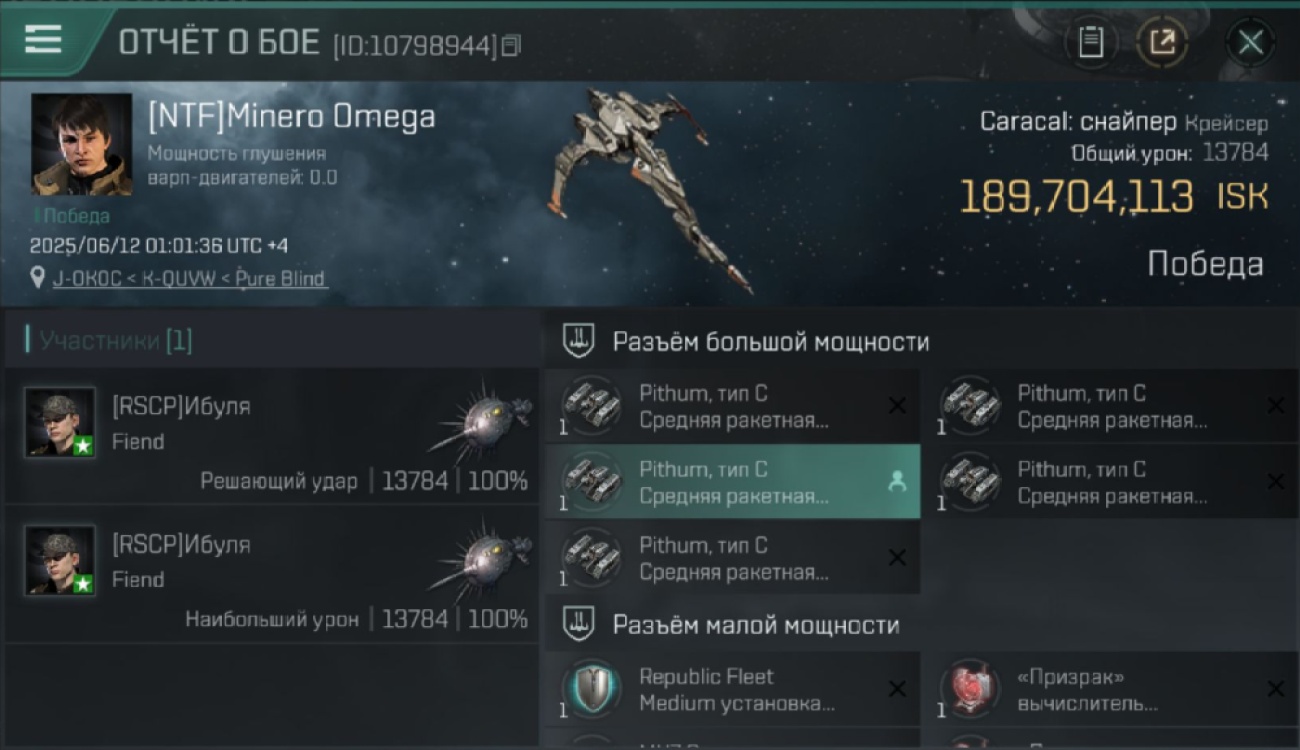Click the X mark on Republic Fleet item
Viewport: 1300px width, 750px height.
pyautogui.click(x=897, y=689)
